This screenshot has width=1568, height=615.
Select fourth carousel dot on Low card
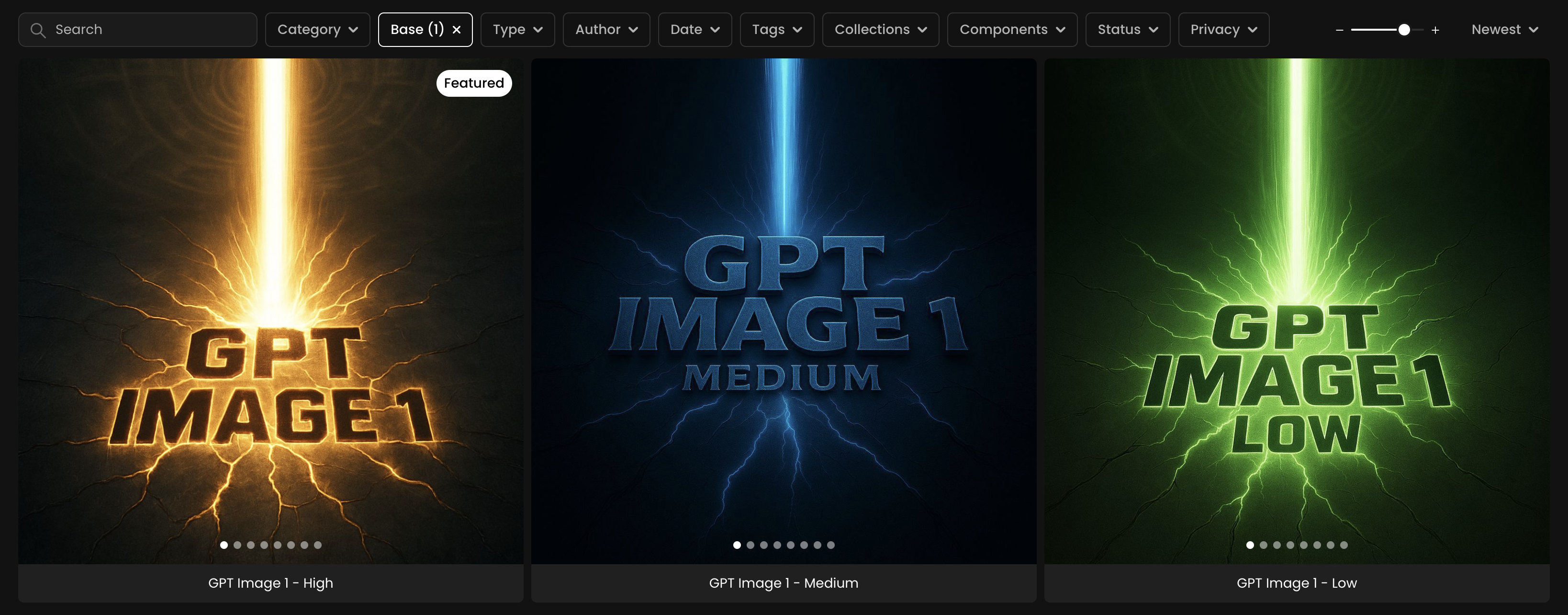tap(1290, 545)
